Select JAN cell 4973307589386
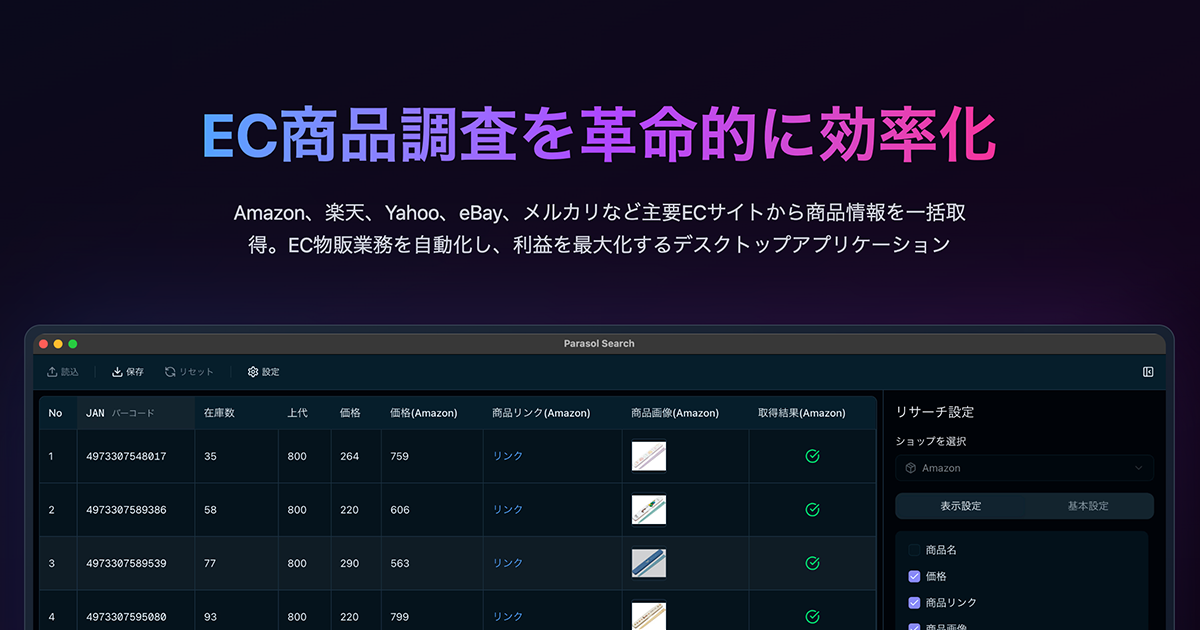 pyautogui.click(x=136, y=510)
